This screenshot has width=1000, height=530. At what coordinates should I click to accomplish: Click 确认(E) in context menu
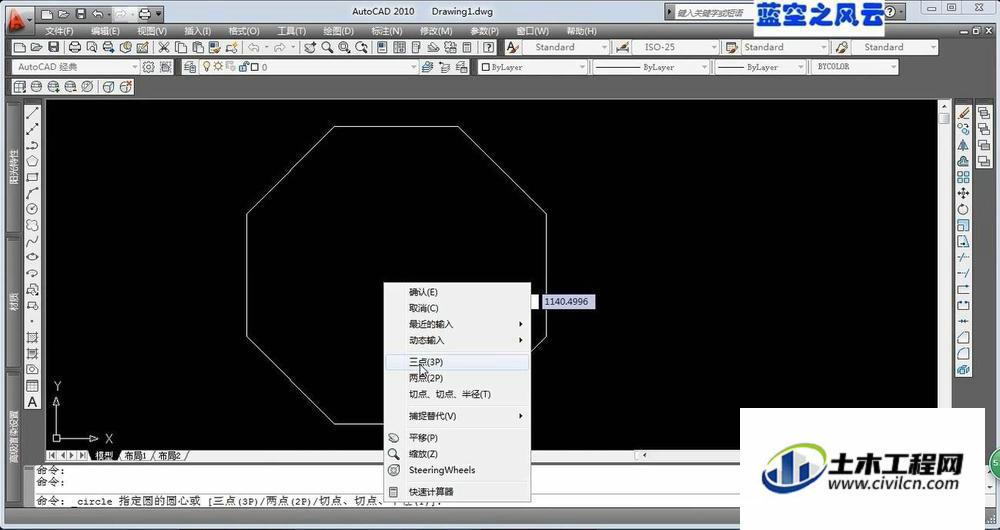[458, 292]
